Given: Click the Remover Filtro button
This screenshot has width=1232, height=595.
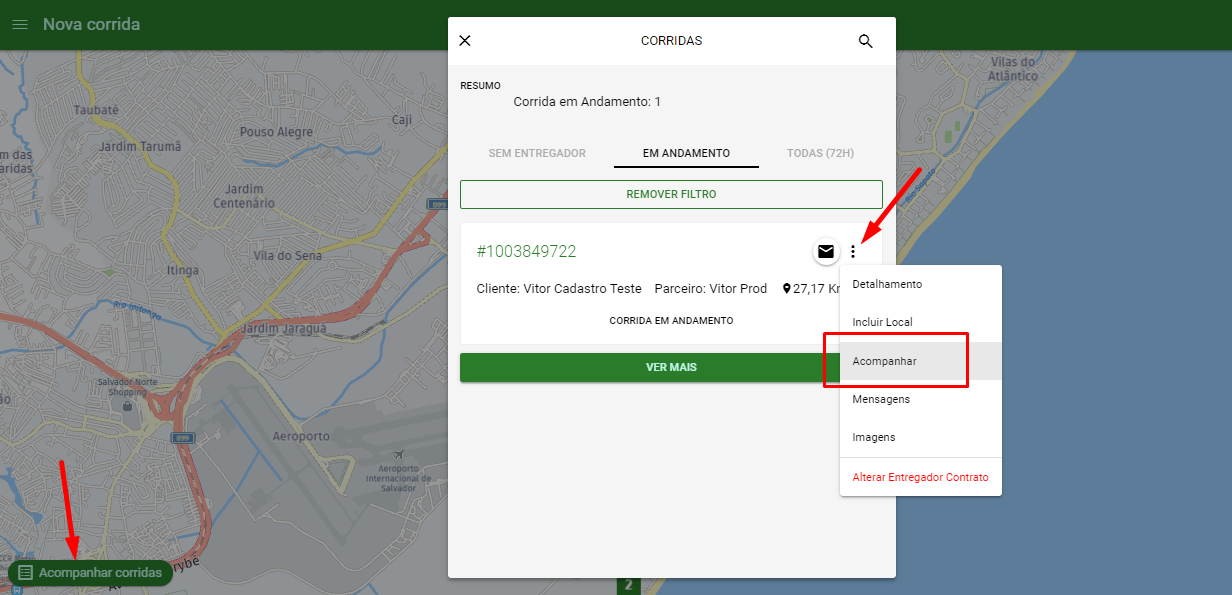Looking at the screenshot, I should [x=671, y=194].
